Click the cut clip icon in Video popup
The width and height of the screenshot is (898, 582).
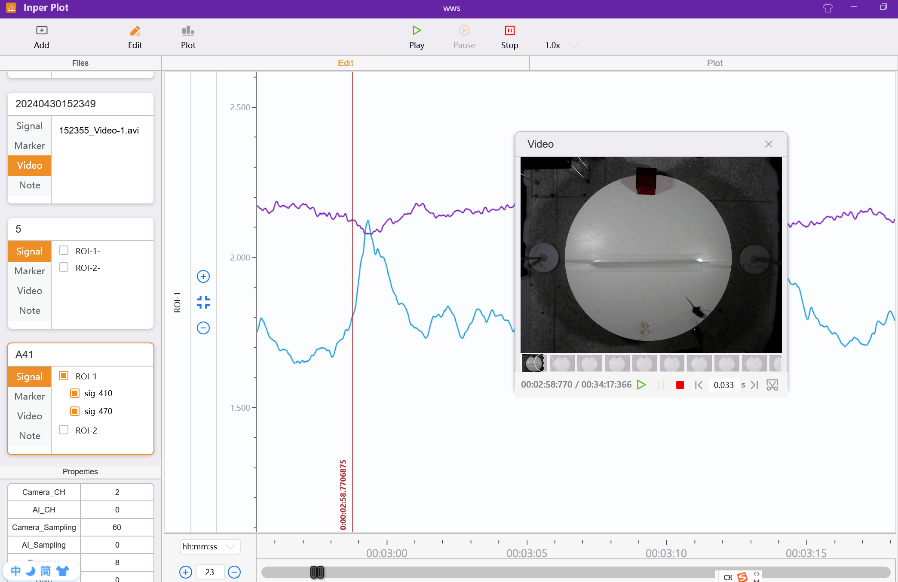pos(772,385)
